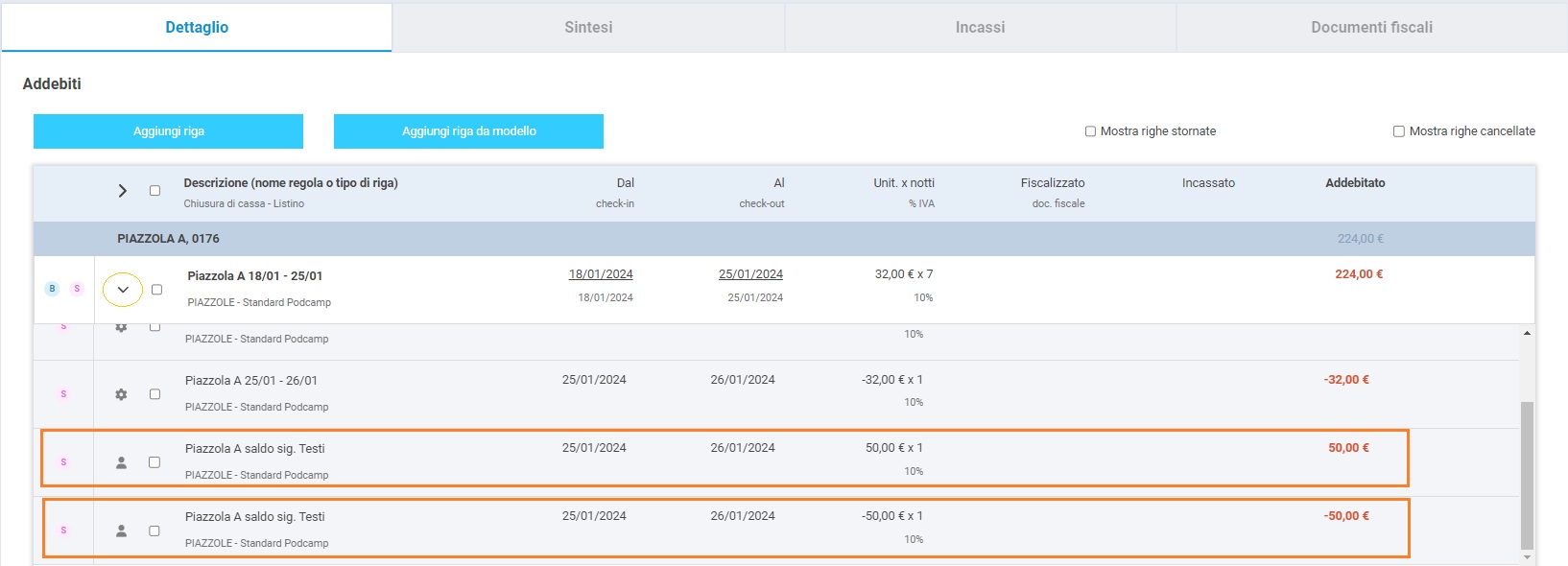Click gear icon on Piazzola A 25/01 - 26/01 row
The image size is (1568, 566).
[121, 394]
